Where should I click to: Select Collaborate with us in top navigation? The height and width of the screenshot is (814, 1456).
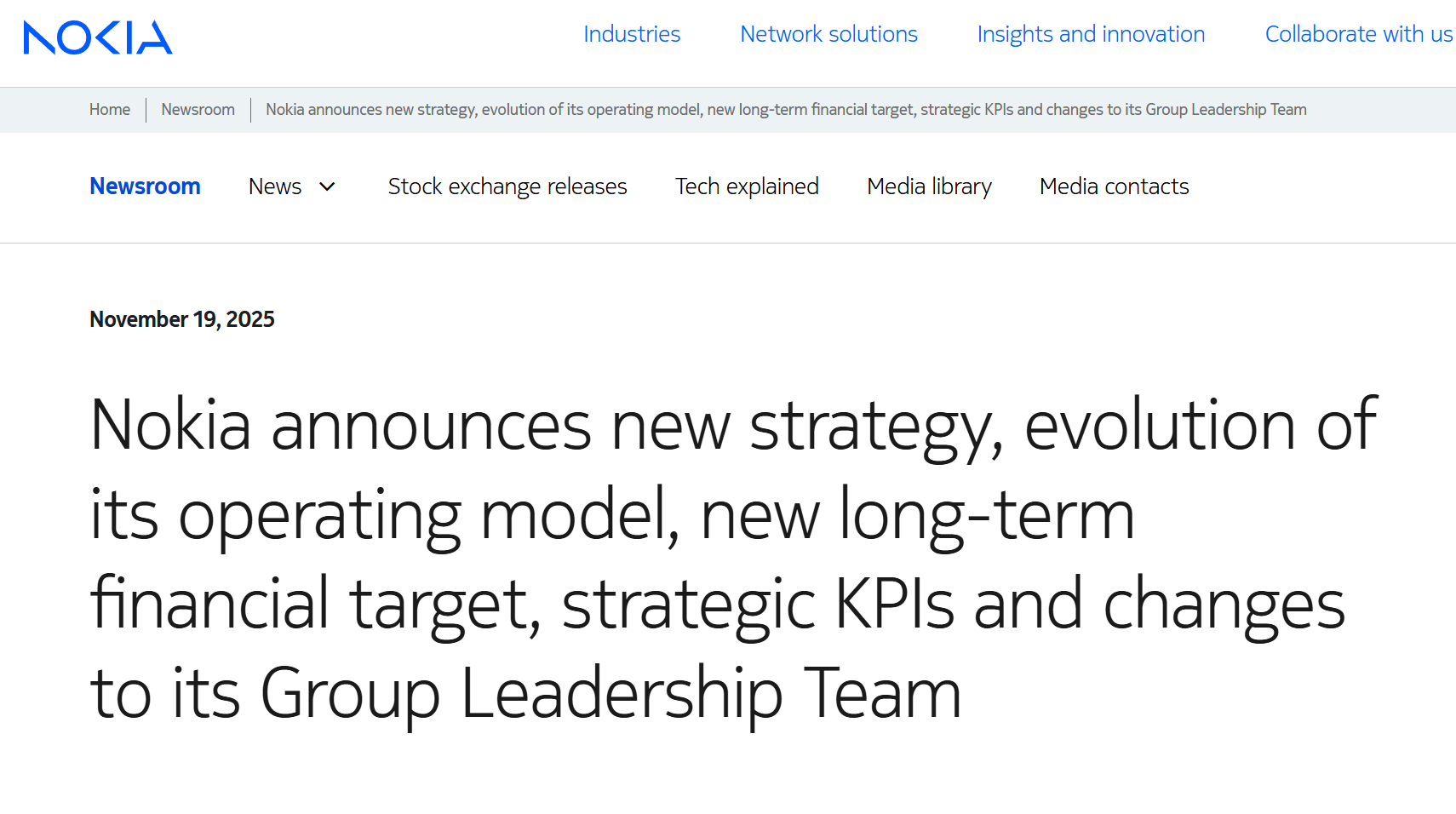(x=1358, y=34)
